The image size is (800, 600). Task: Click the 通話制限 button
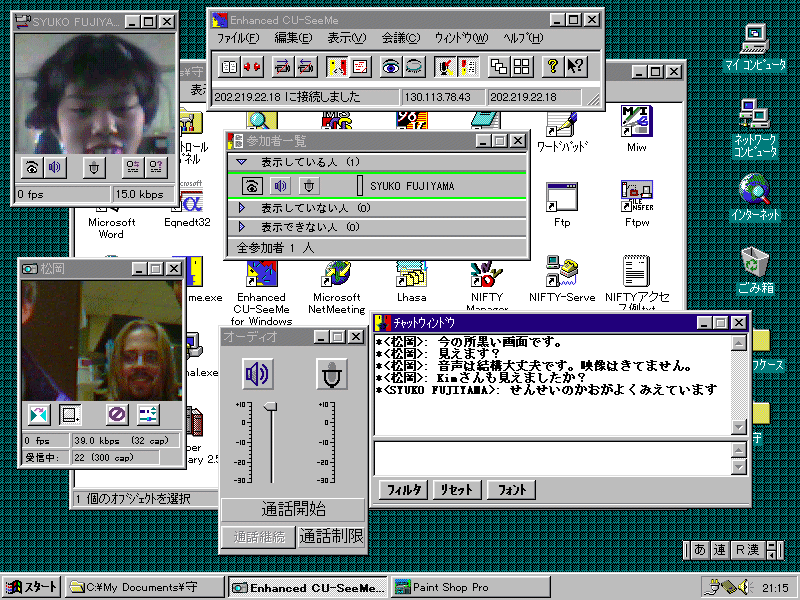[x=331, y=536]
